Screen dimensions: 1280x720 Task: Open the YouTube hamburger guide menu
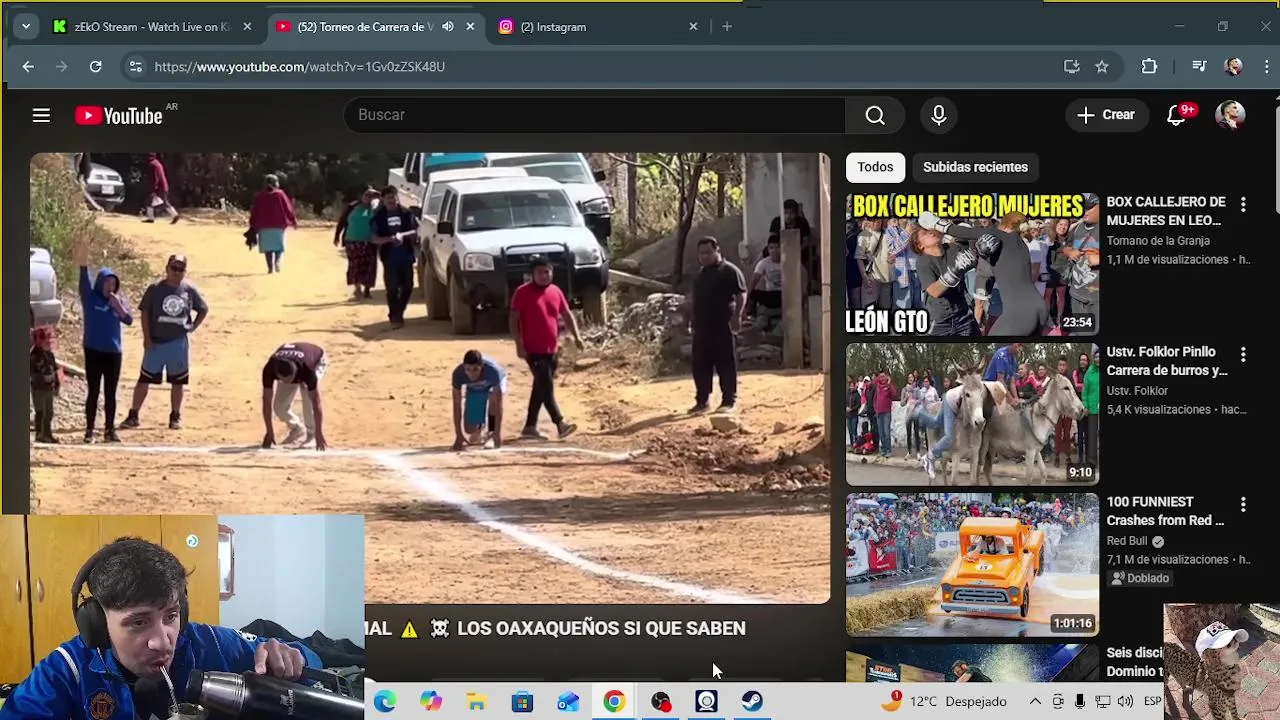(41, 115)
